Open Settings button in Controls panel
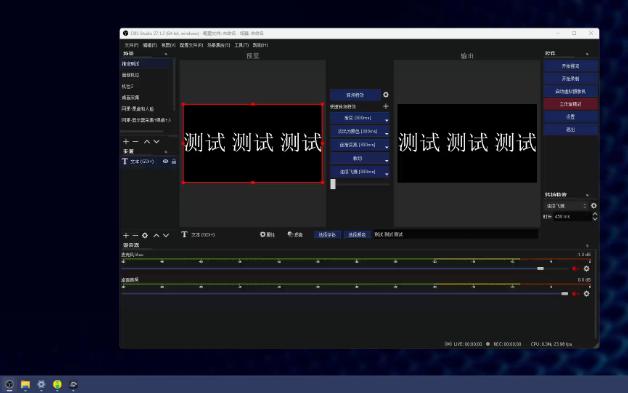This screenshot has width=628, height=393. [571, 117]
